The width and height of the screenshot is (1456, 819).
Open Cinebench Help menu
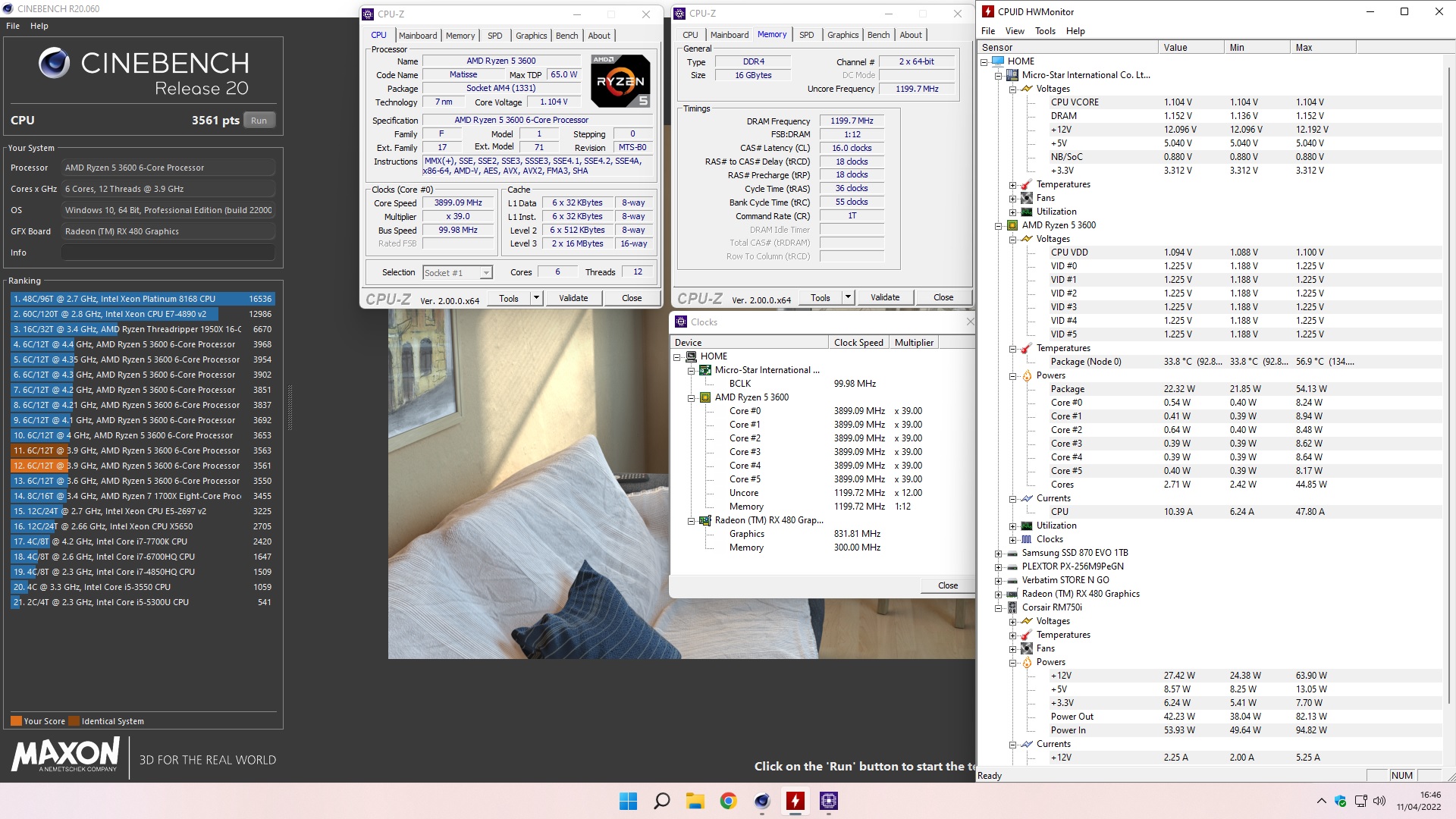(39, 26)
